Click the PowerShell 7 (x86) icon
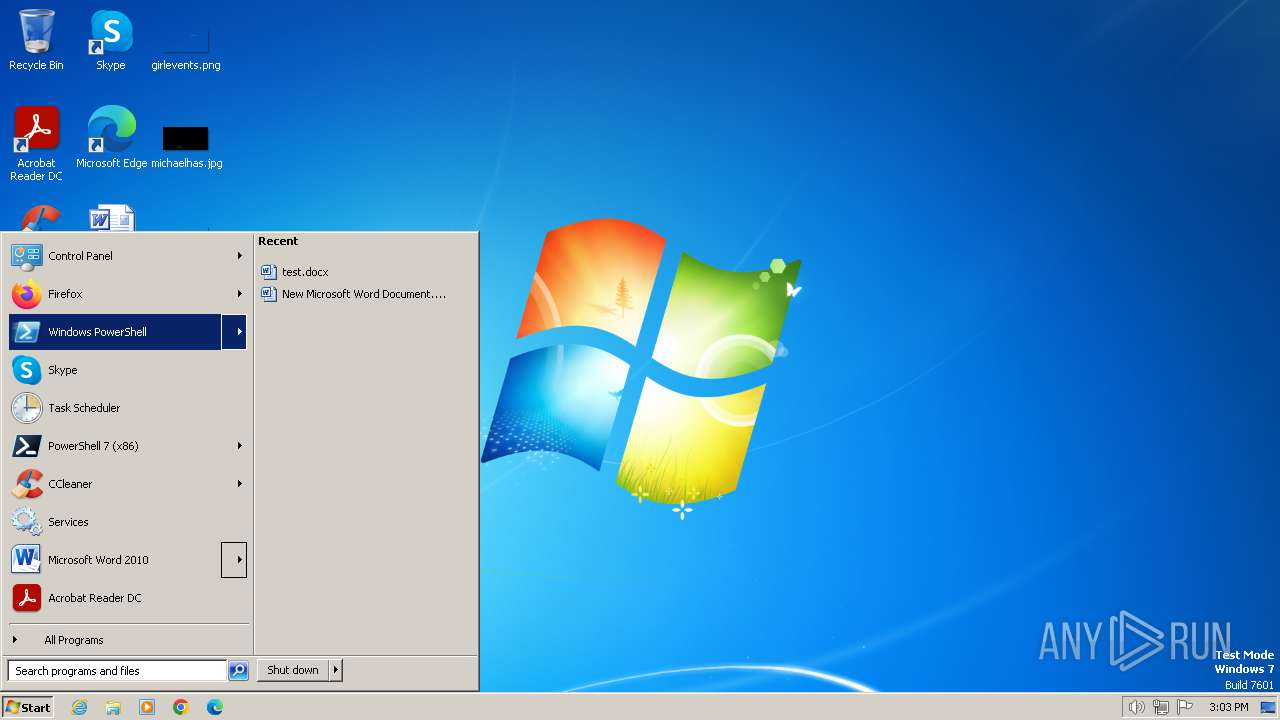The width and height of the screenshot is (1280, 720). click(27, 446)
